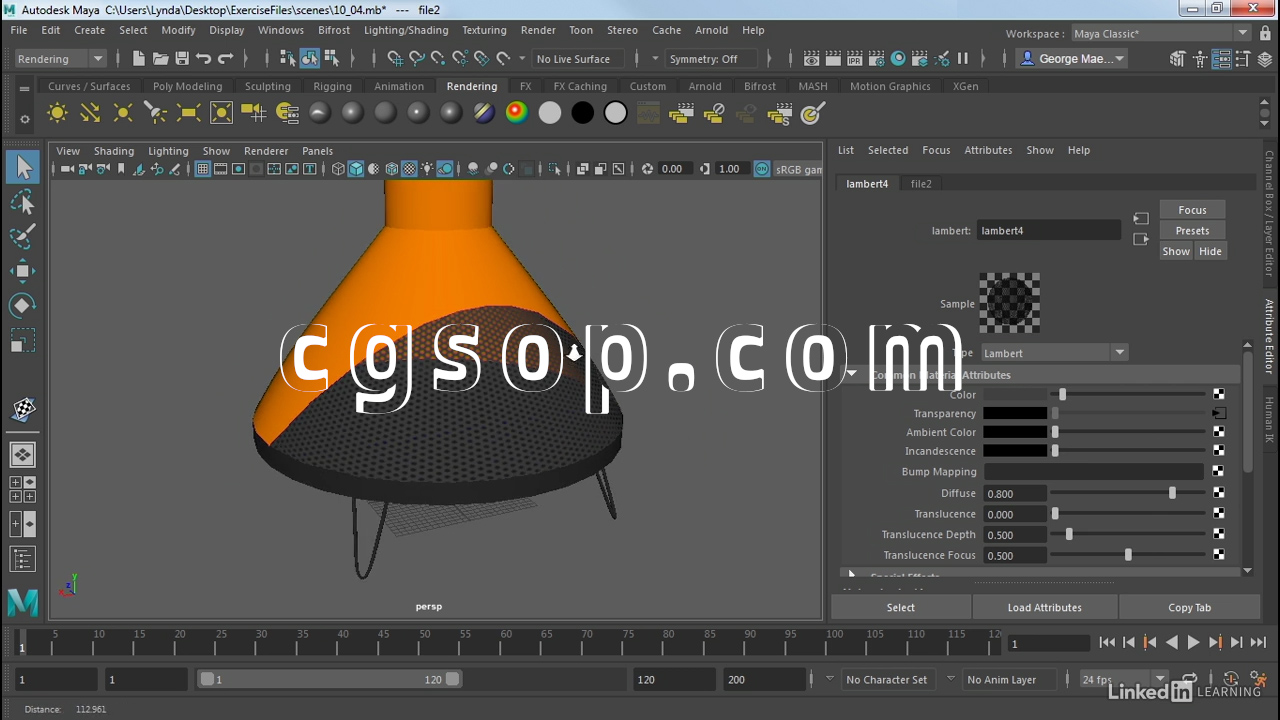Play the animation forwards
This screenshot has height=720, width=1280.
pos(1193,643)
